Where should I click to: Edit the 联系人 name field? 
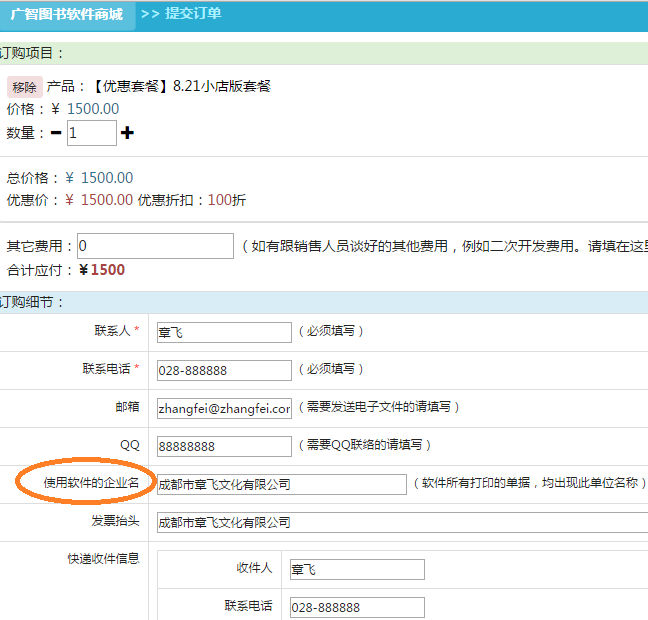click(x=224, y=332)
